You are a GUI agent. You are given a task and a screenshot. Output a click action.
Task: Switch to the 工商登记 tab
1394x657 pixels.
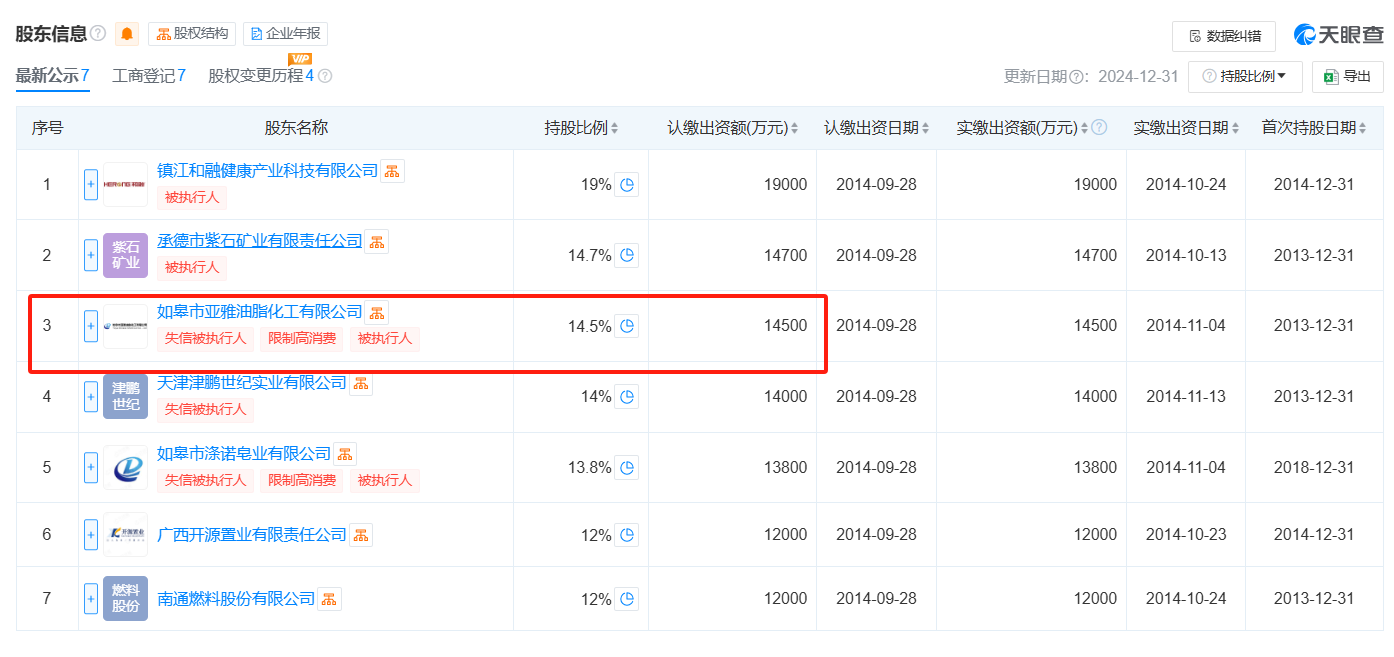(149, 76)
